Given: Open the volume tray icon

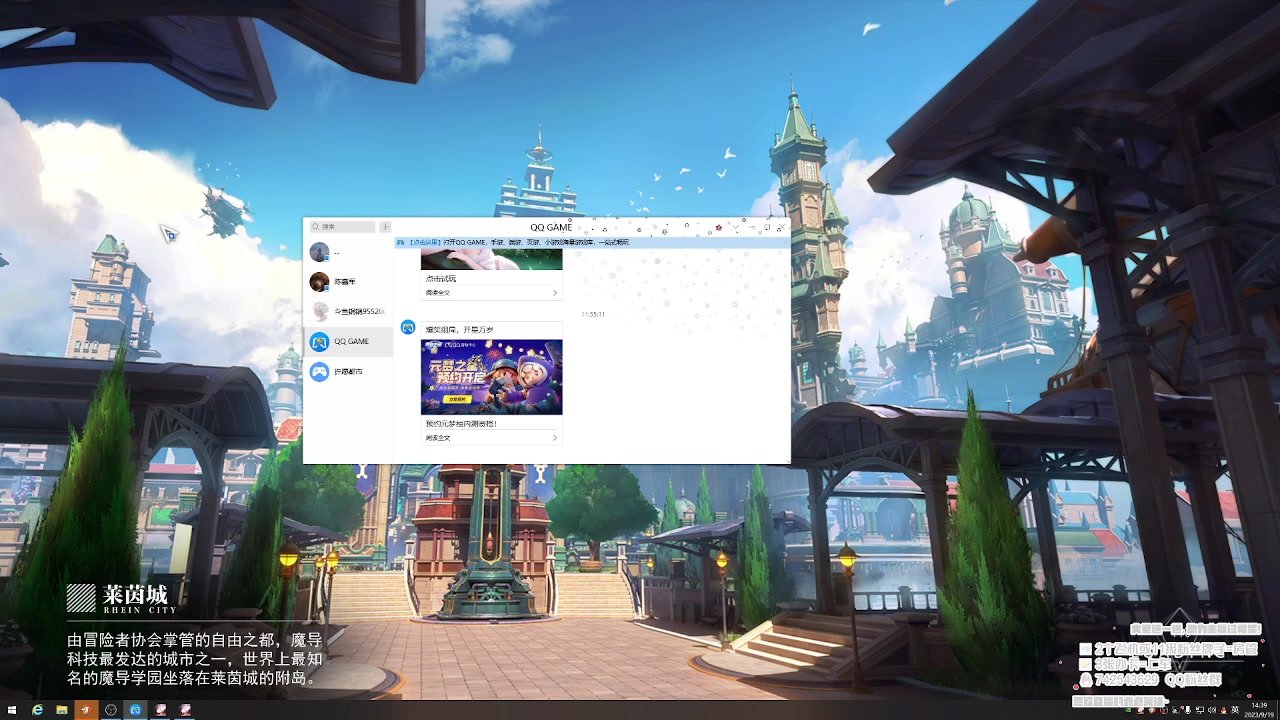Looking at the screenshot, I should point(1212,710).
